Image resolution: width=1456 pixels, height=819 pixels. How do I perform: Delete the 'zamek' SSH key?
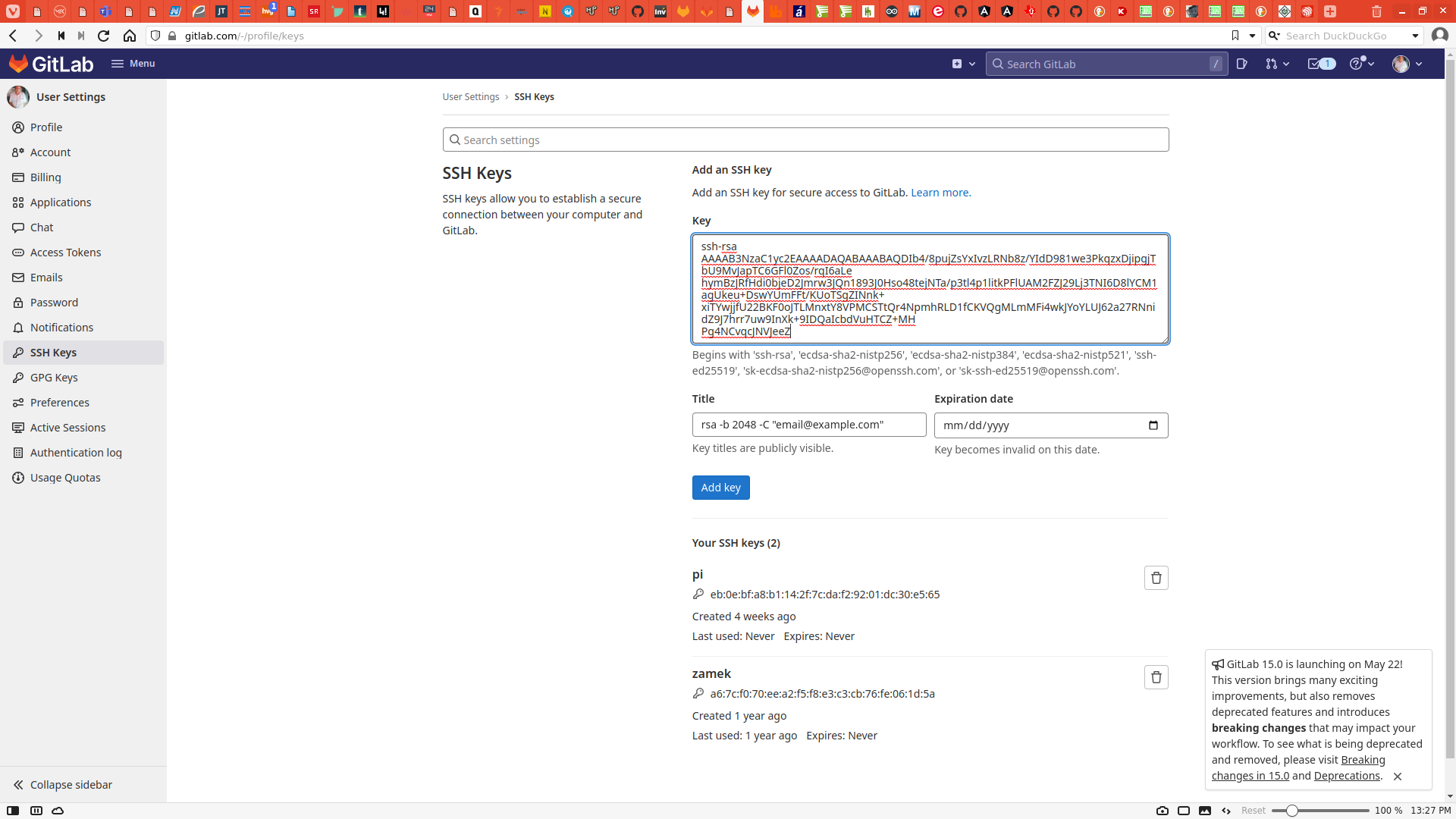(1156, 677)
